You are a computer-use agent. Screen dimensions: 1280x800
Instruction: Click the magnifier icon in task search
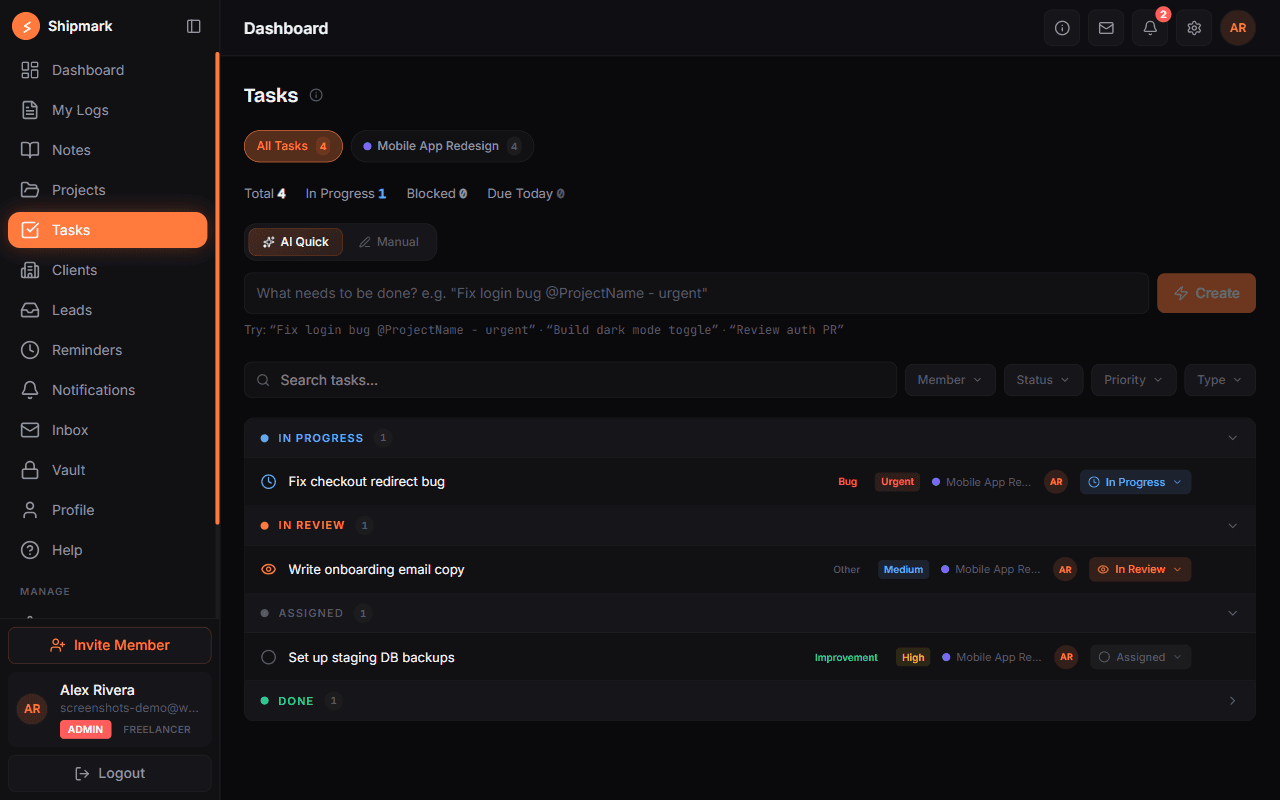(264, 380)
